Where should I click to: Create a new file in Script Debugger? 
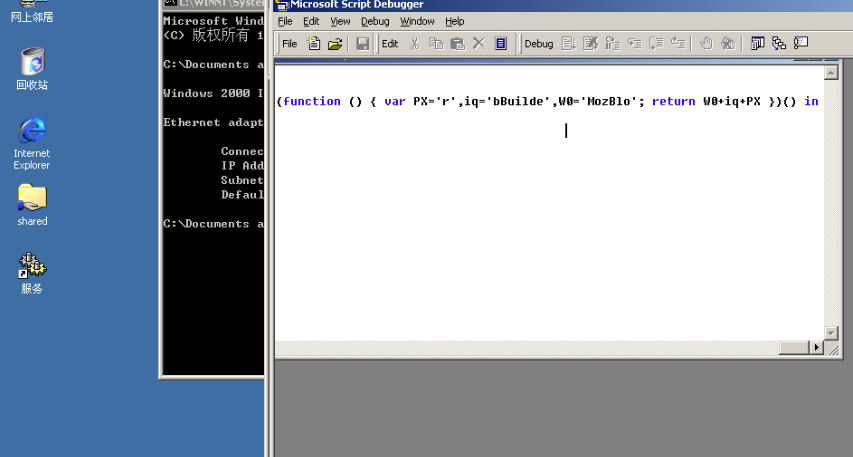(313, 44)
